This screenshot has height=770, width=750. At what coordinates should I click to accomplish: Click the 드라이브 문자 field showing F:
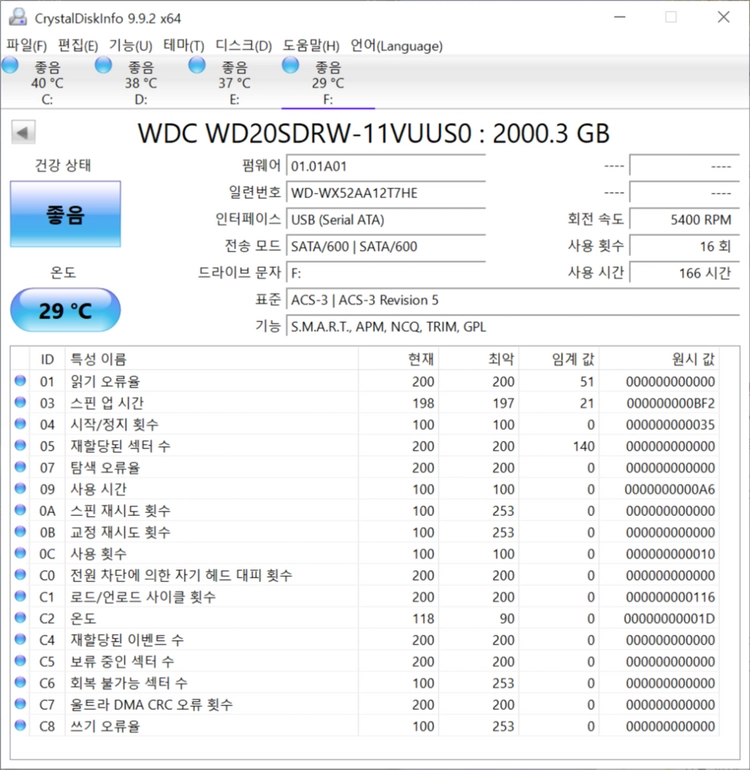[386, 273]
